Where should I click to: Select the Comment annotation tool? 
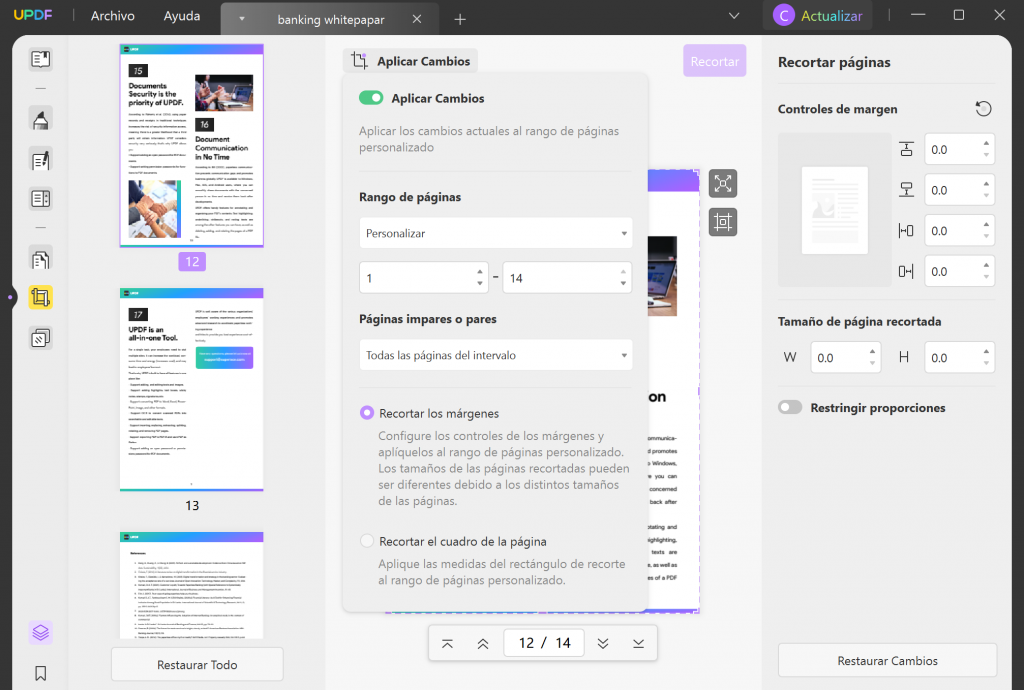pyautogui.click(x=40, y=118)
